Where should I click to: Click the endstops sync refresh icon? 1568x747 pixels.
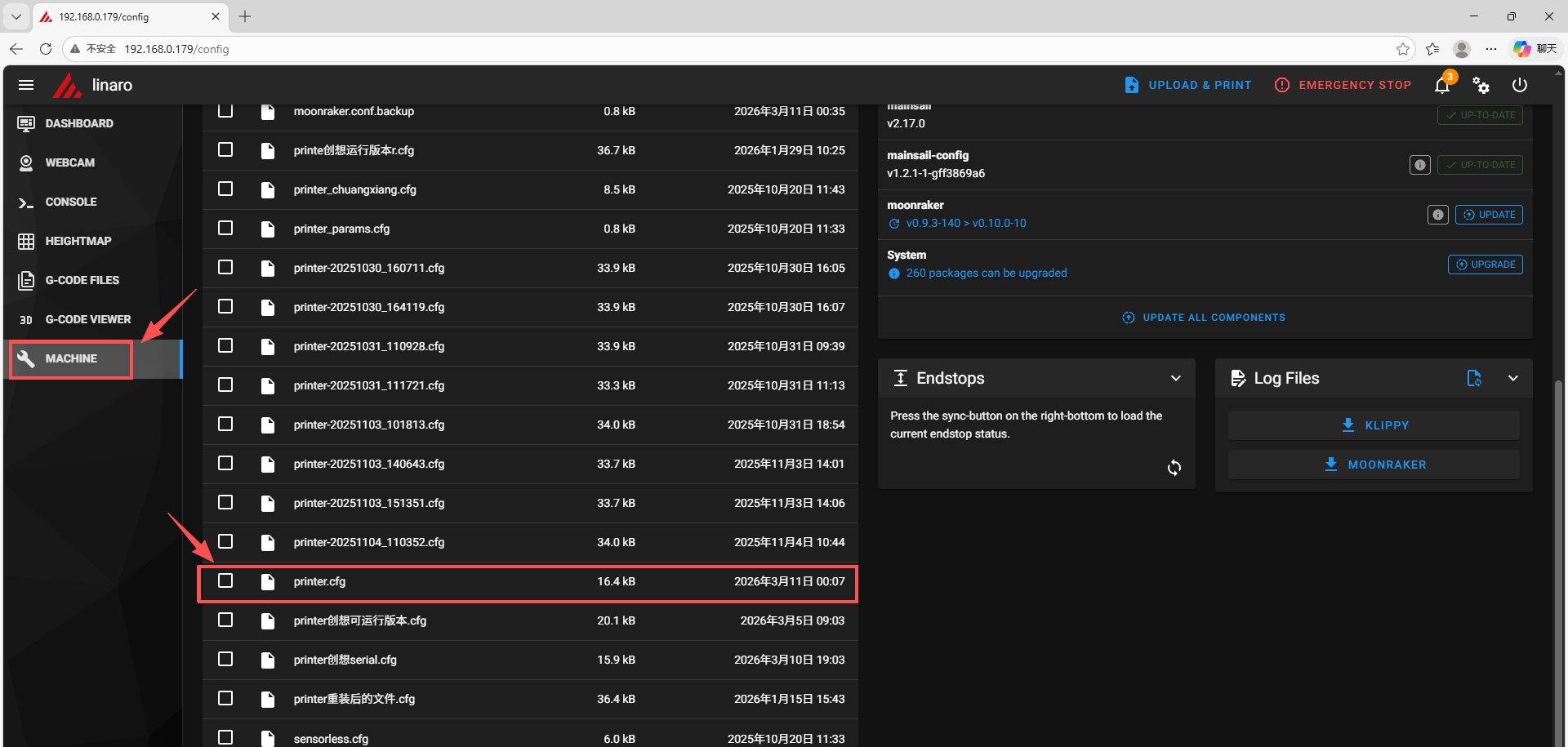[1174, 468]
